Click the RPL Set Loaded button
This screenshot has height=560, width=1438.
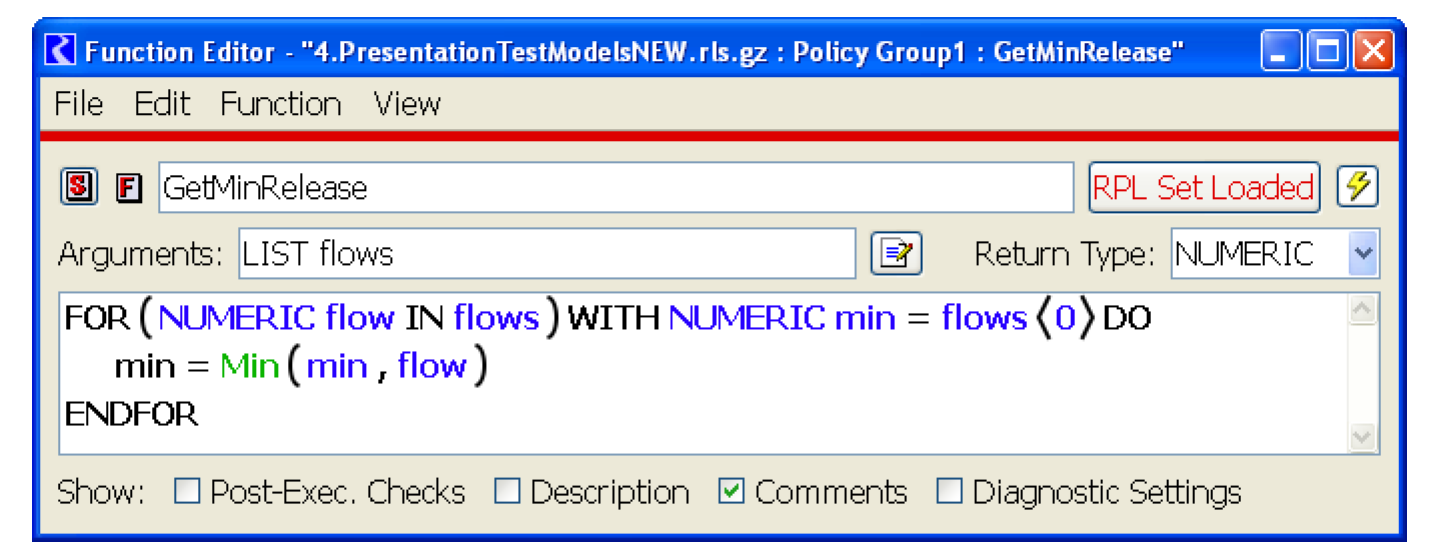click(x=1203, y=188)
